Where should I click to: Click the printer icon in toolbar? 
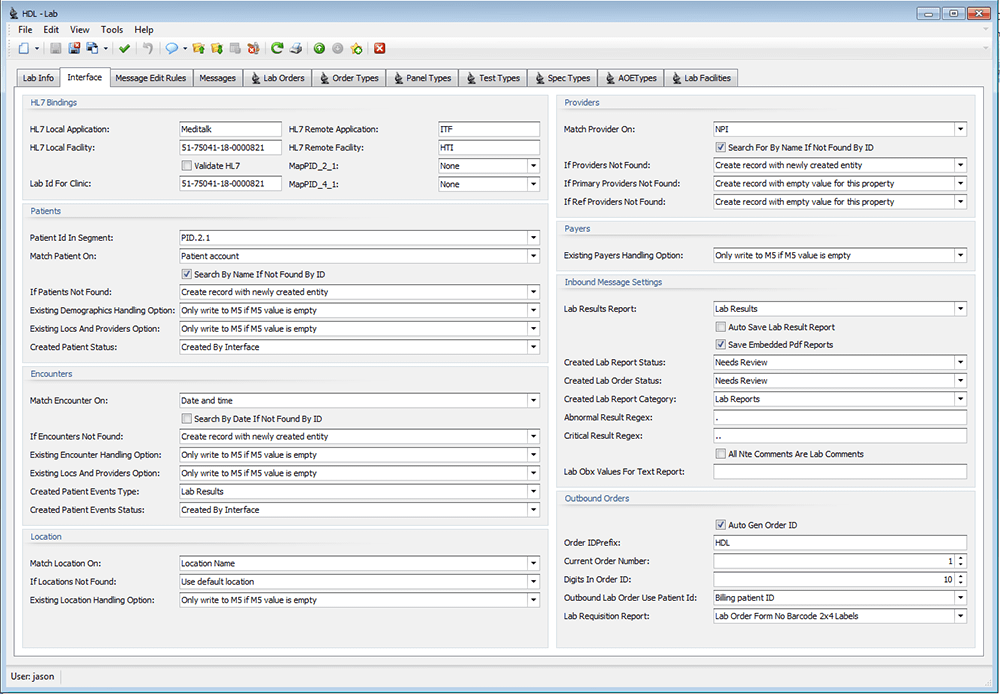coord(296,48)
